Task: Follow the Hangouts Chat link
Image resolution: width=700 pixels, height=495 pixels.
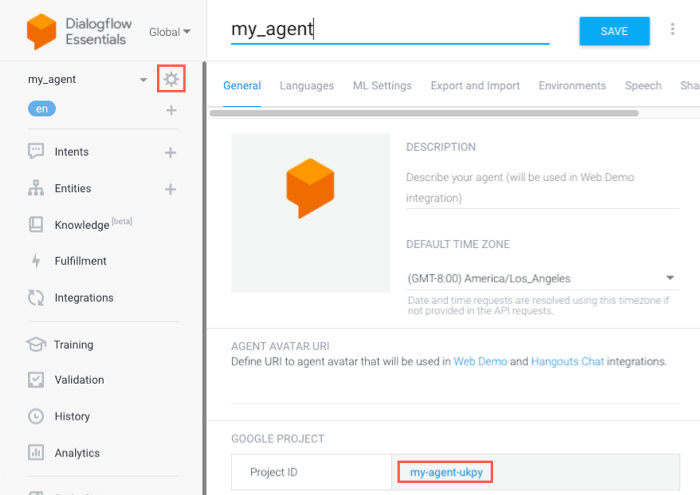Action: click(567, 362)
